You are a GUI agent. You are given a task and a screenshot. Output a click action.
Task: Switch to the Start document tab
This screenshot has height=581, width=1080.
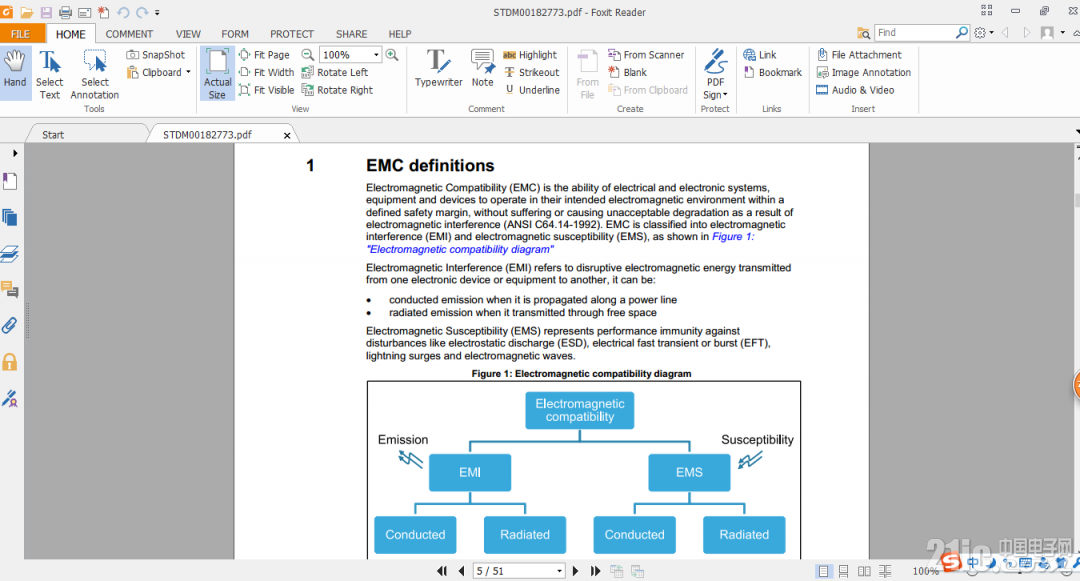[x=53, y=135]
